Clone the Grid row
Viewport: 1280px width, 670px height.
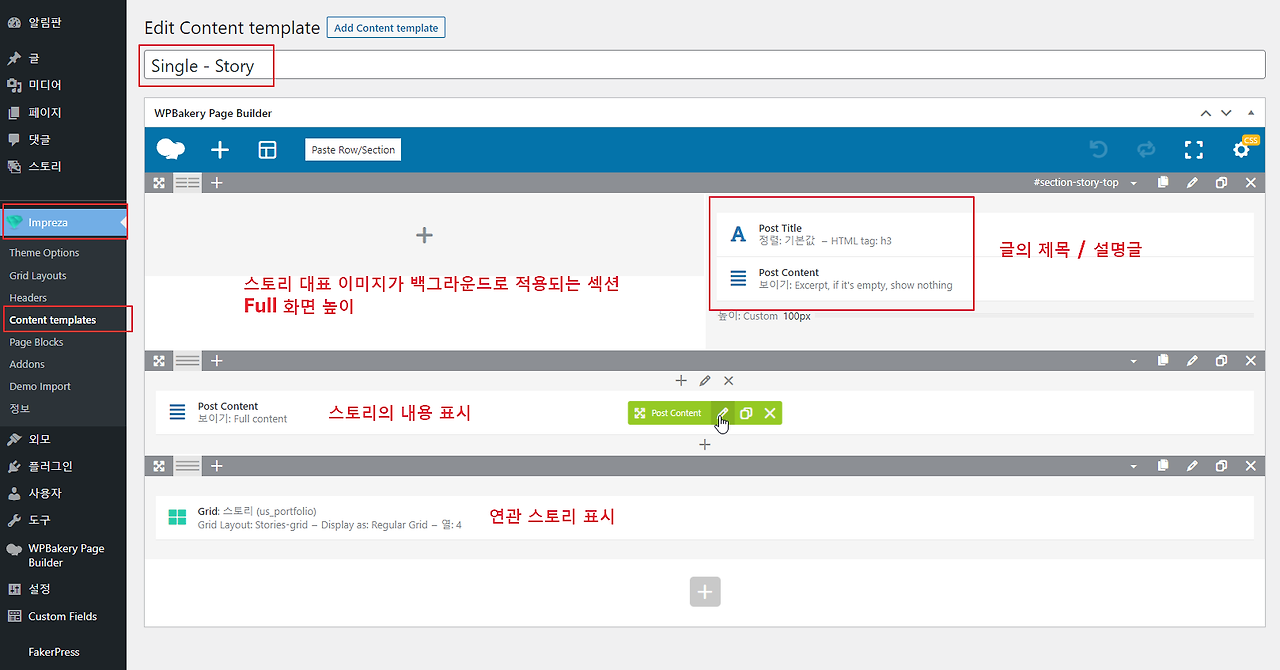(1221, 467)
